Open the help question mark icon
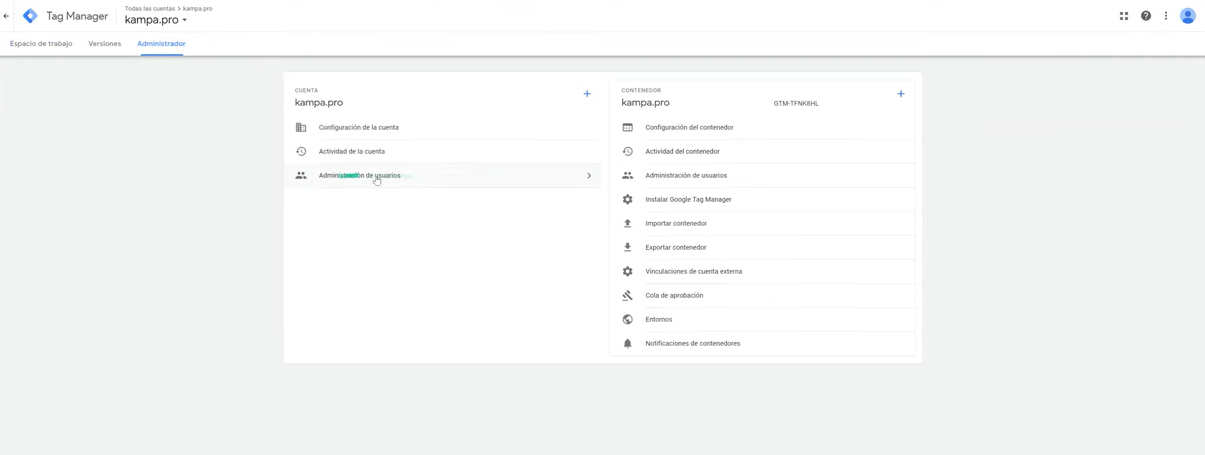Viewport: 1205px width, 455px height. coord(1146,16)
